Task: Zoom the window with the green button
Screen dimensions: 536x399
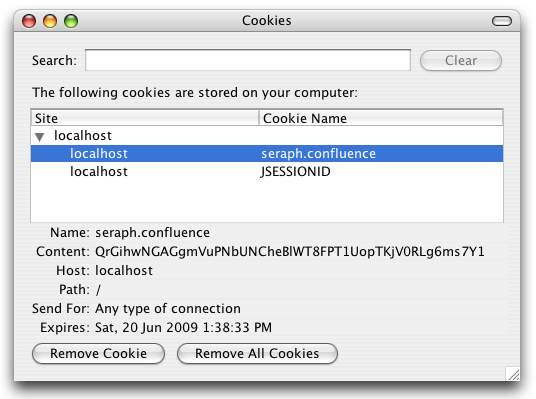Action: point(71,21)
